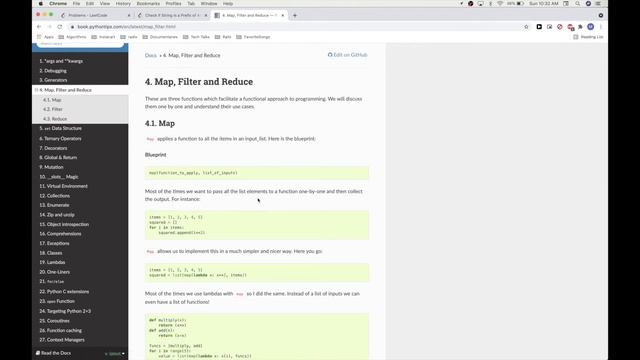Go back with the browser back arrow
640x360 pixels.
click(x=39, y=27)
